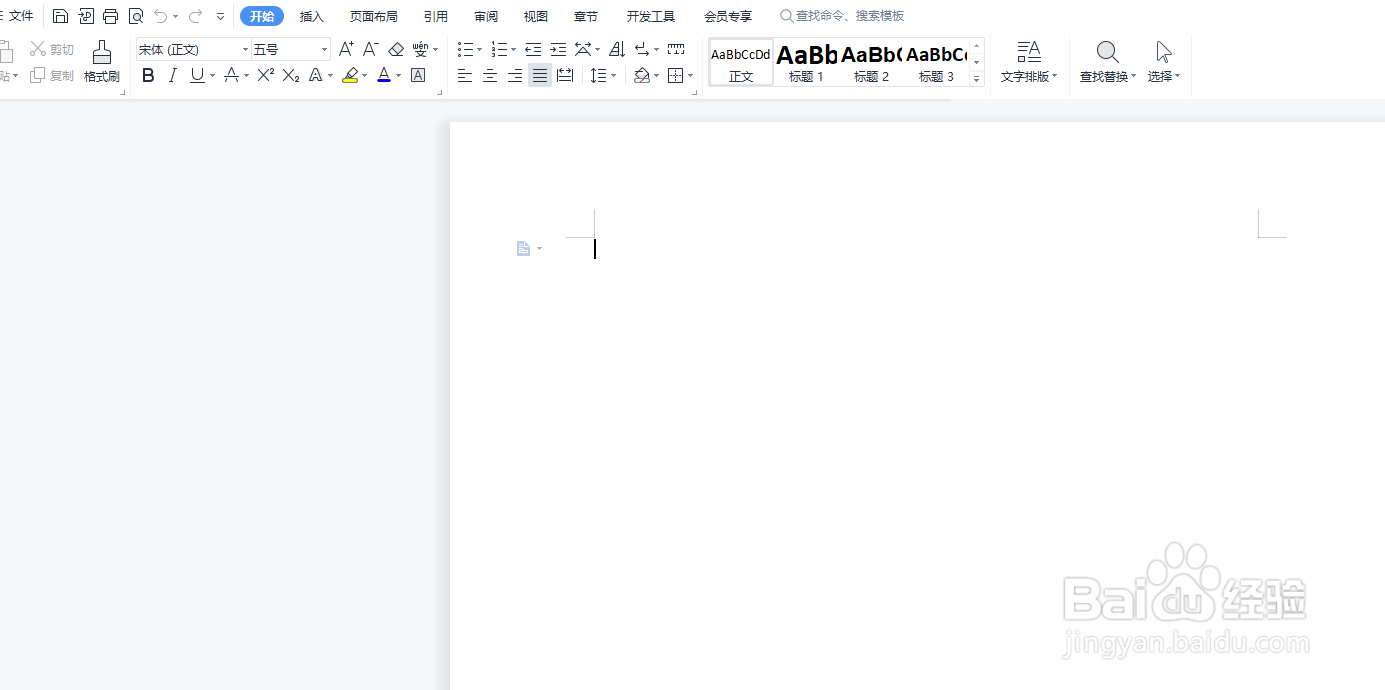Decrease font size with A- icon
The height and width of the screenshot is (690, 1385).
(x=370, y=49)
